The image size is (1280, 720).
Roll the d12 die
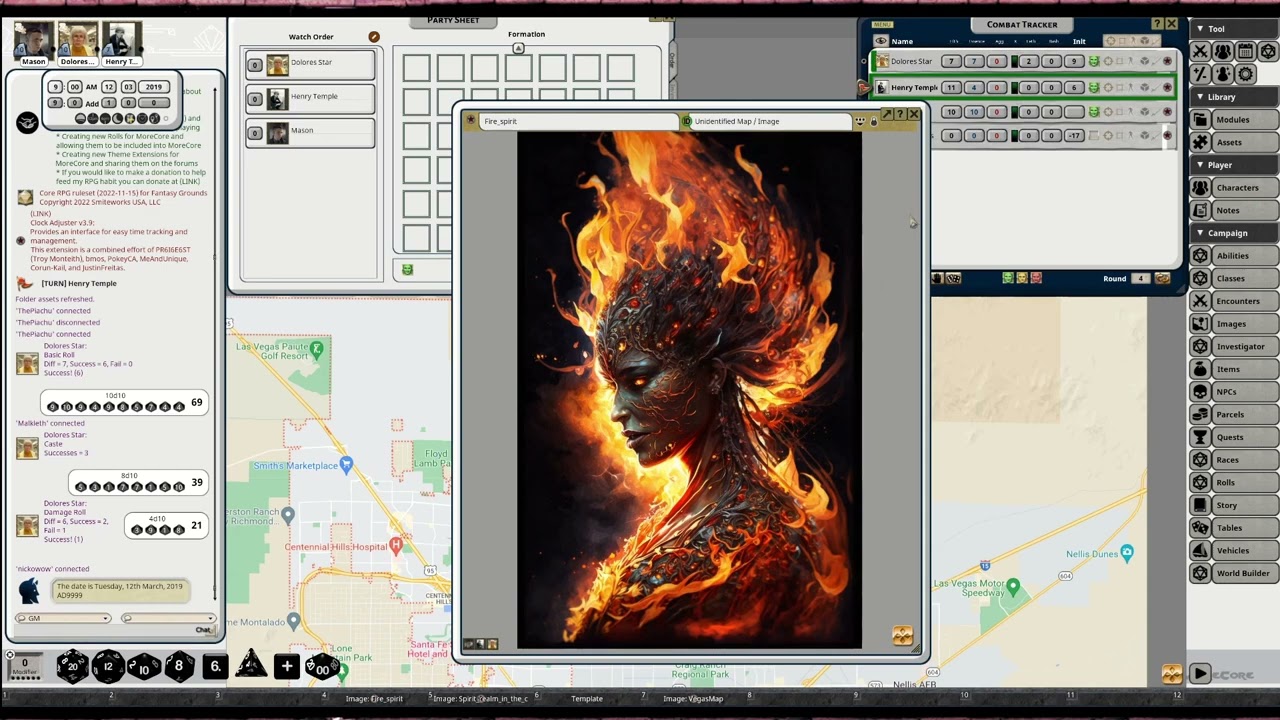click(x=108, y=666)
